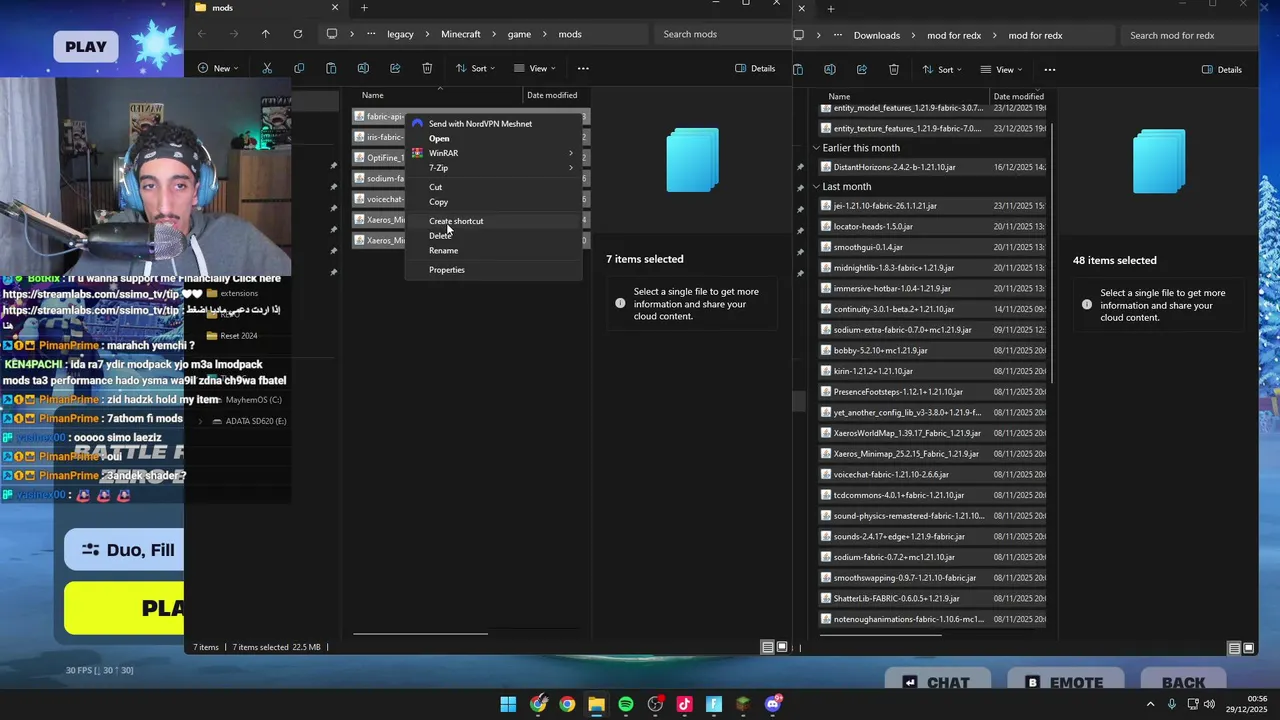
Task: Add a new tab in mods window
Action: click(x=364, y=8)
